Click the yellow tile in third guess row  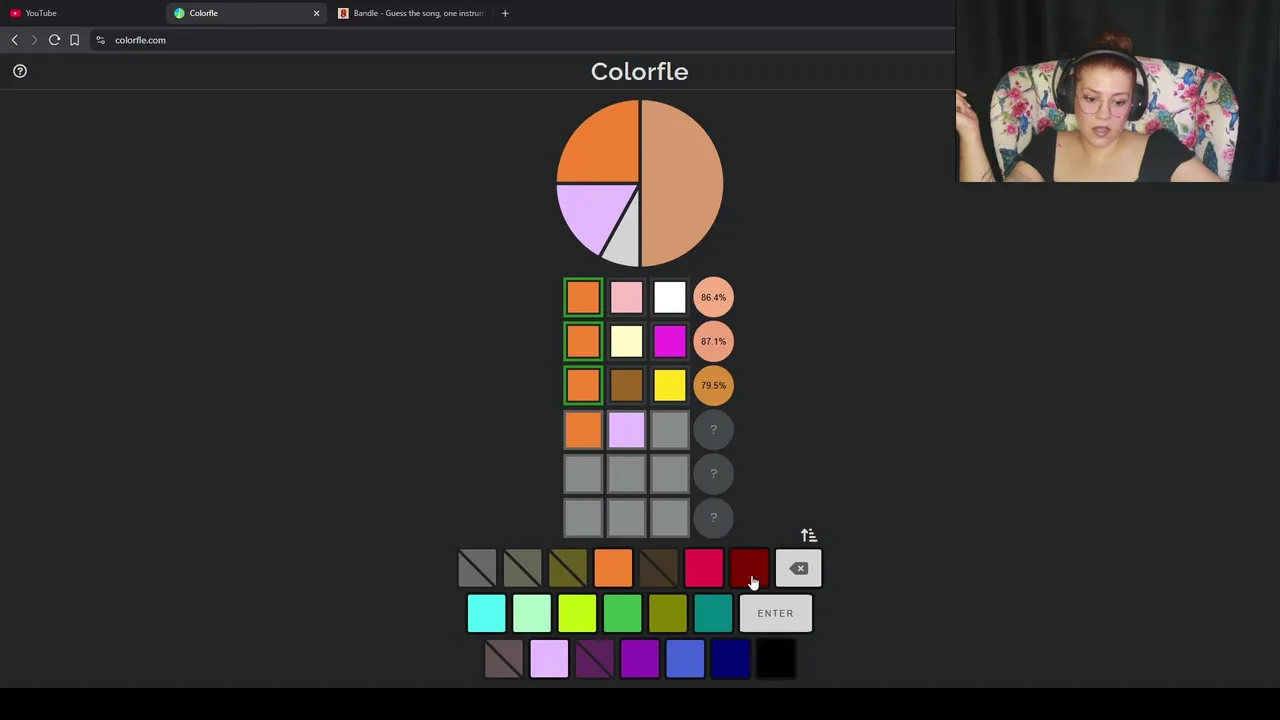(670, 385)
